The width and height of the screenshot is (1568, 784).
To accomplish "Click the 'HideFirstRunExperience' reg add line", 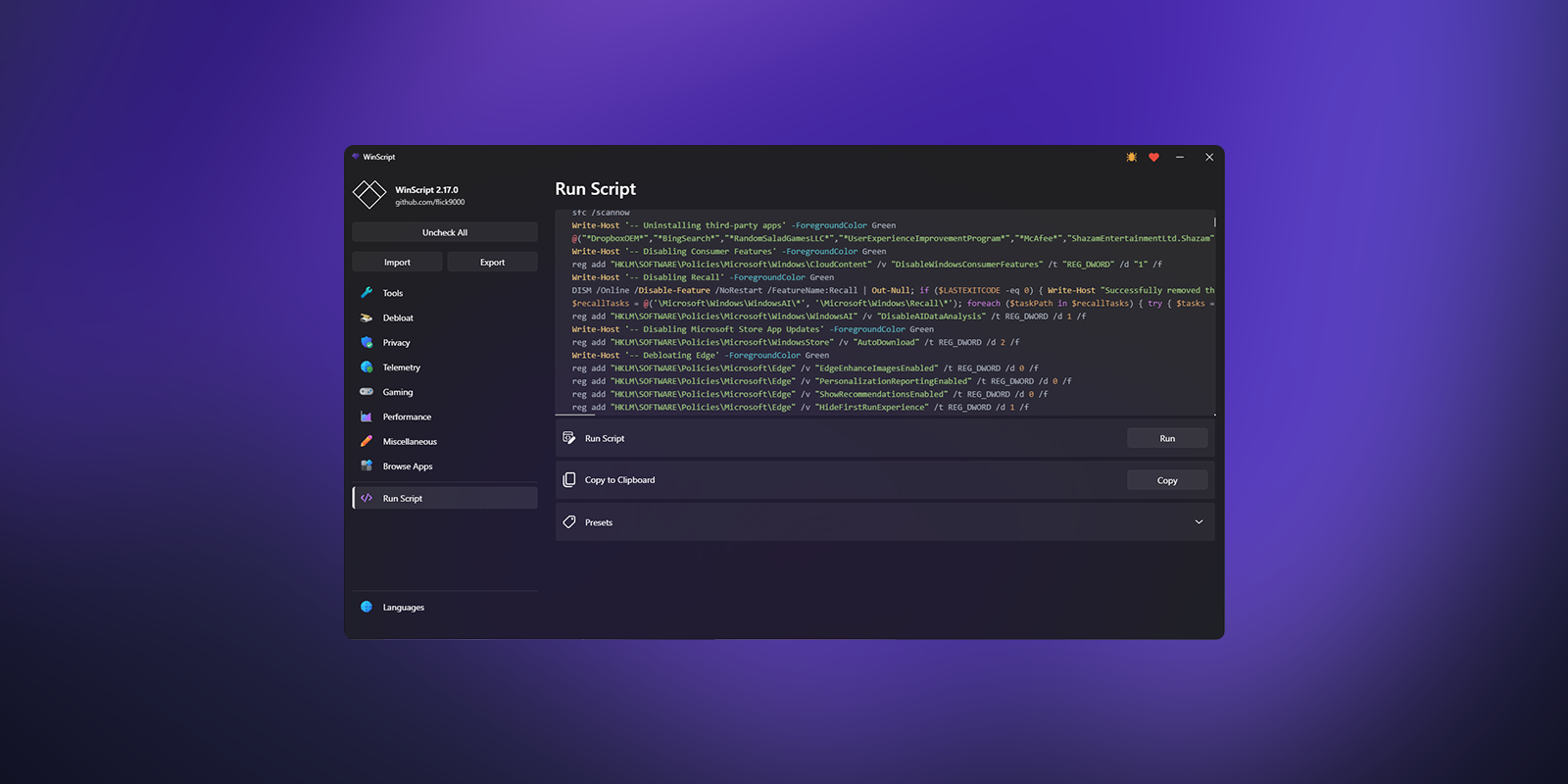I will point(801,407).
